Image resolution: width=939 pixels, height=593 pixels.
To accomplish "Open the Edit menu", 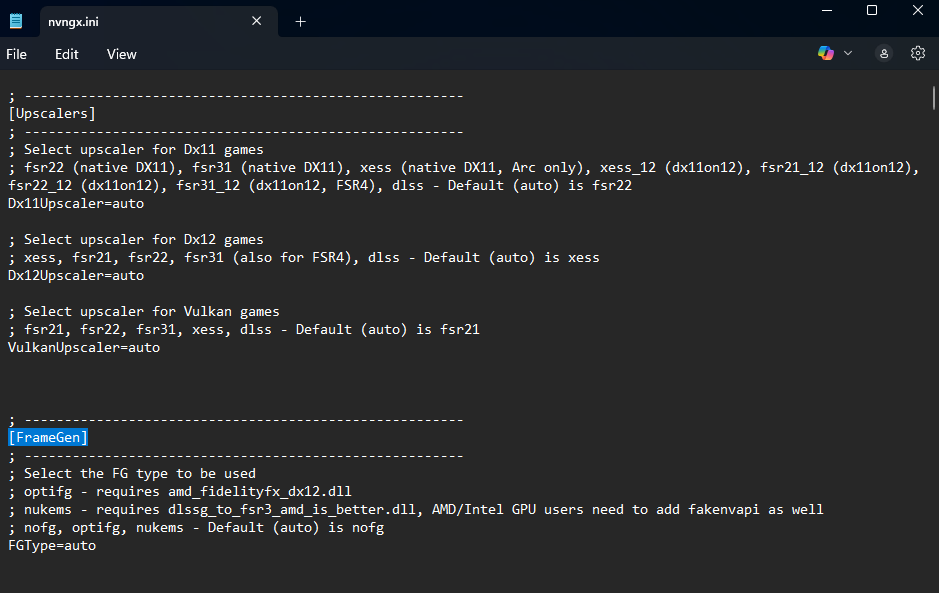I will tap(66, 55).
